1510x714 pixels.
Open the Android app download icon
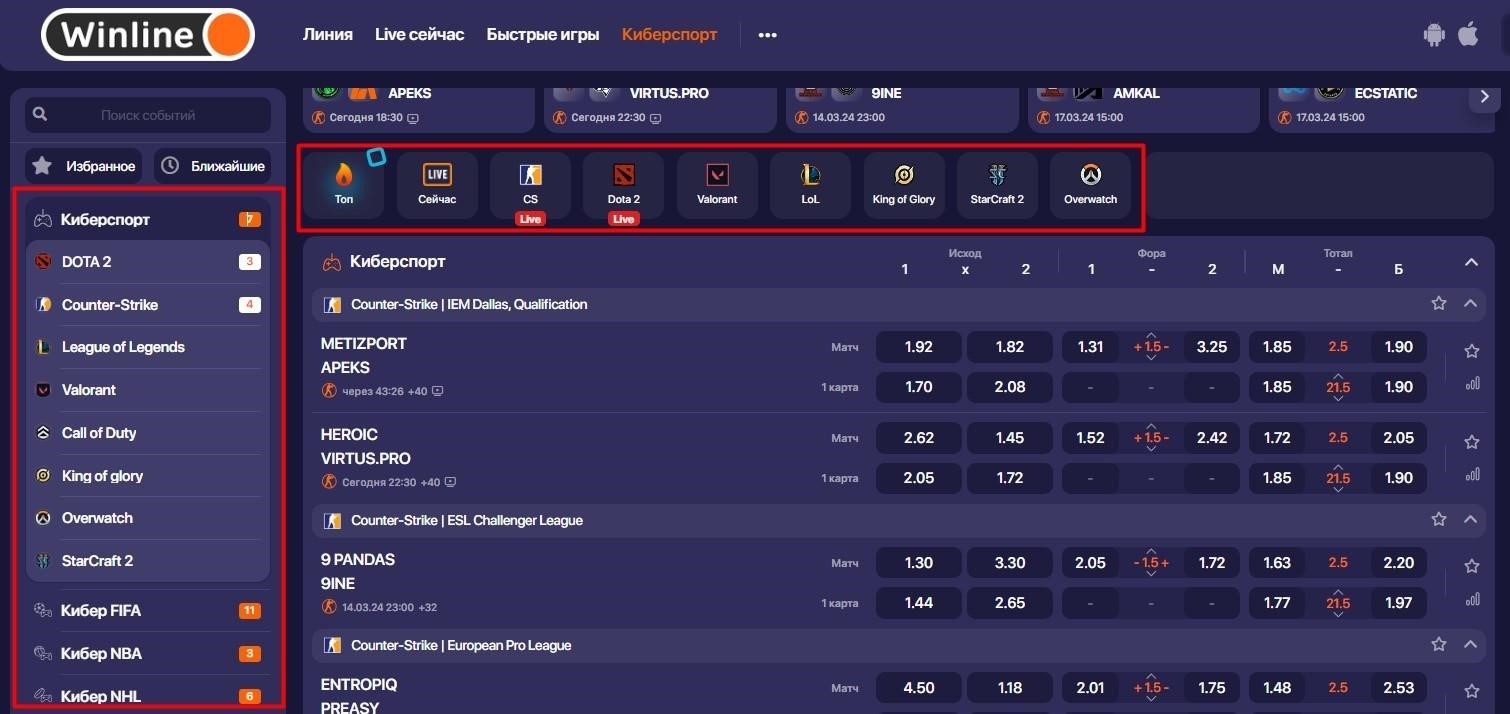tap(1434, 35)
